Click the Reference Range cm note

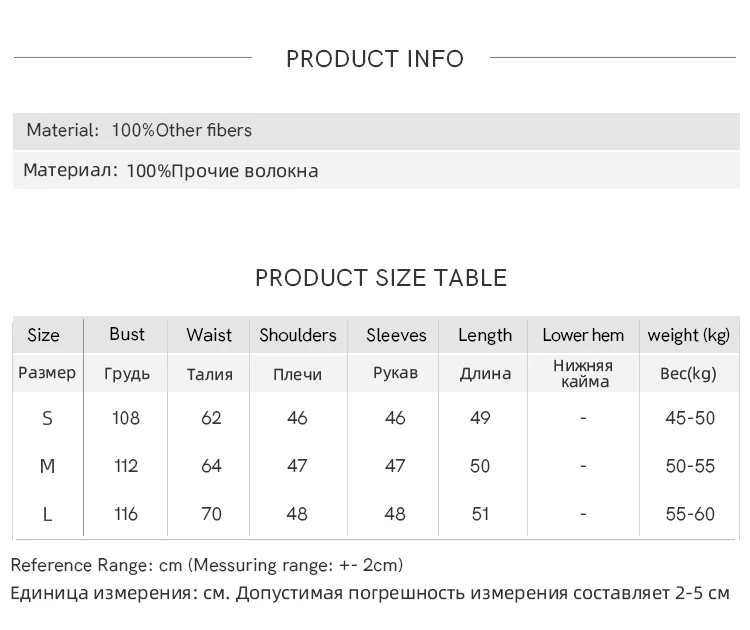207,565
